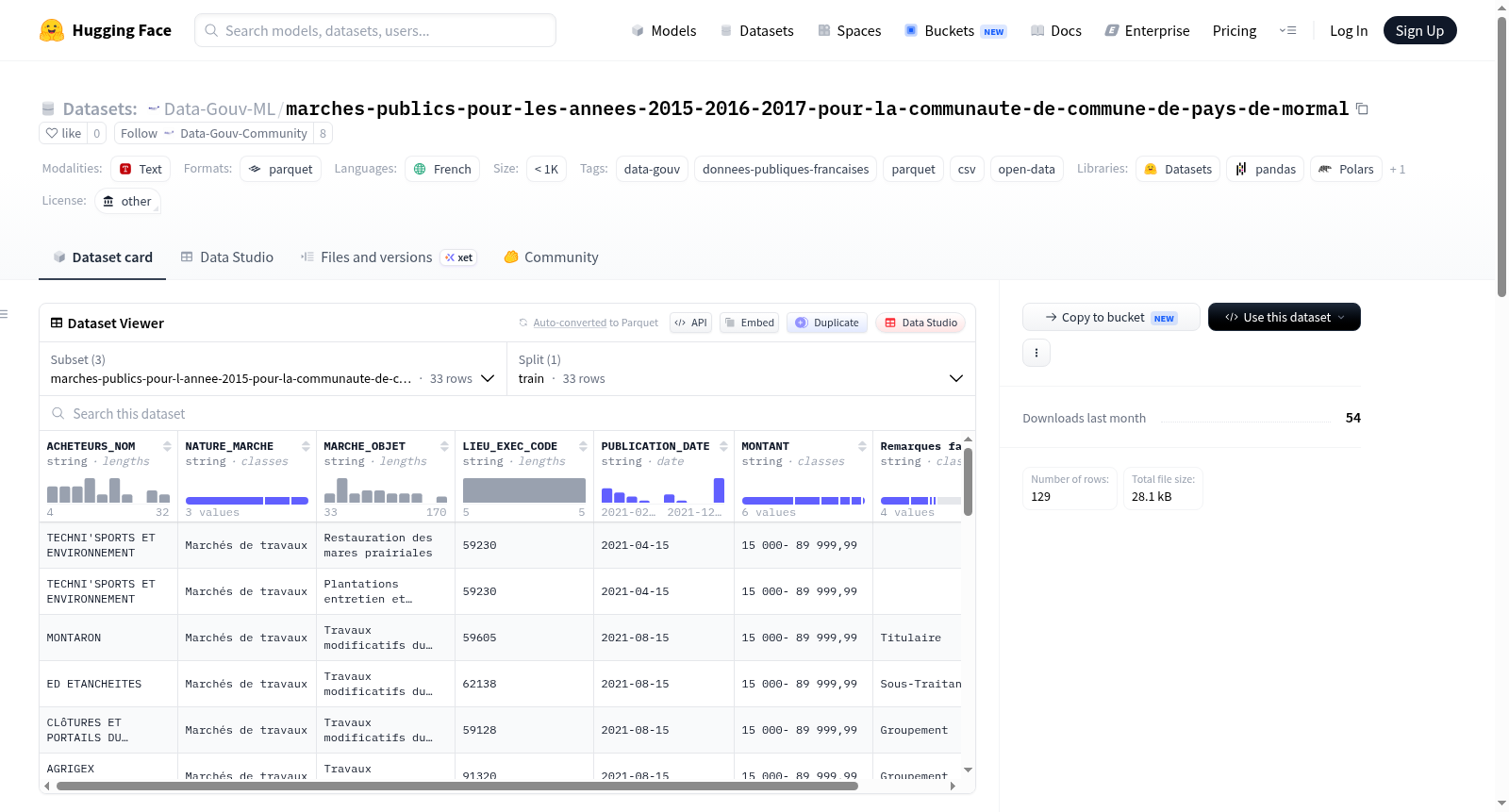Click the French language tag
Image resolution: width=1509 pixels, height=812 pixels.
point(442,169)
